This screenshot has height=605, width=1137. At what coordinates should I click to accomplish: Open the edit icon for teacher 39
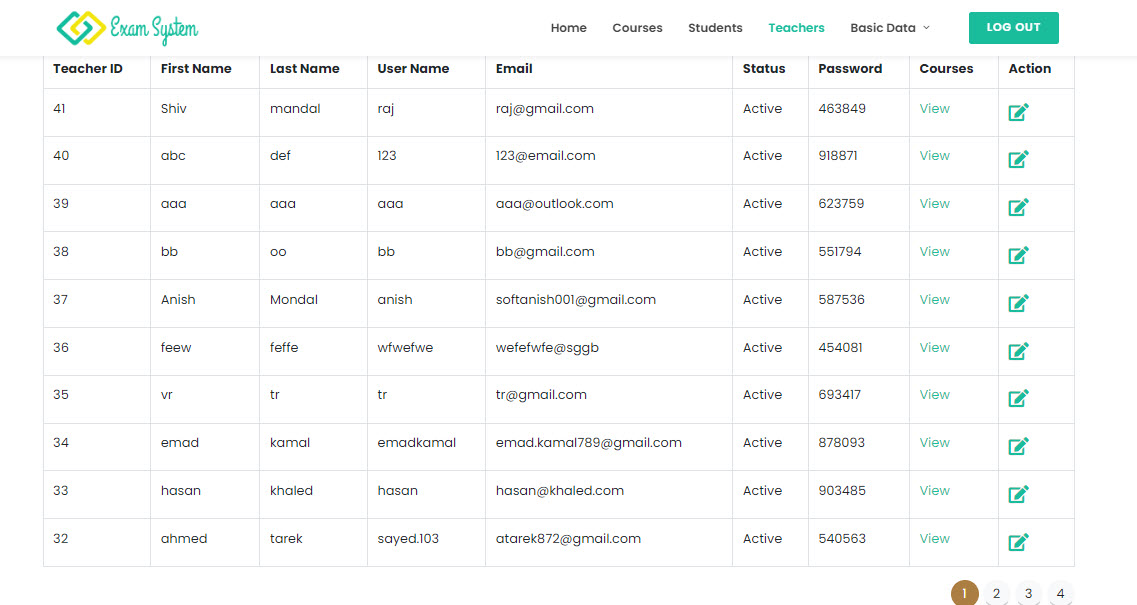1018,207
